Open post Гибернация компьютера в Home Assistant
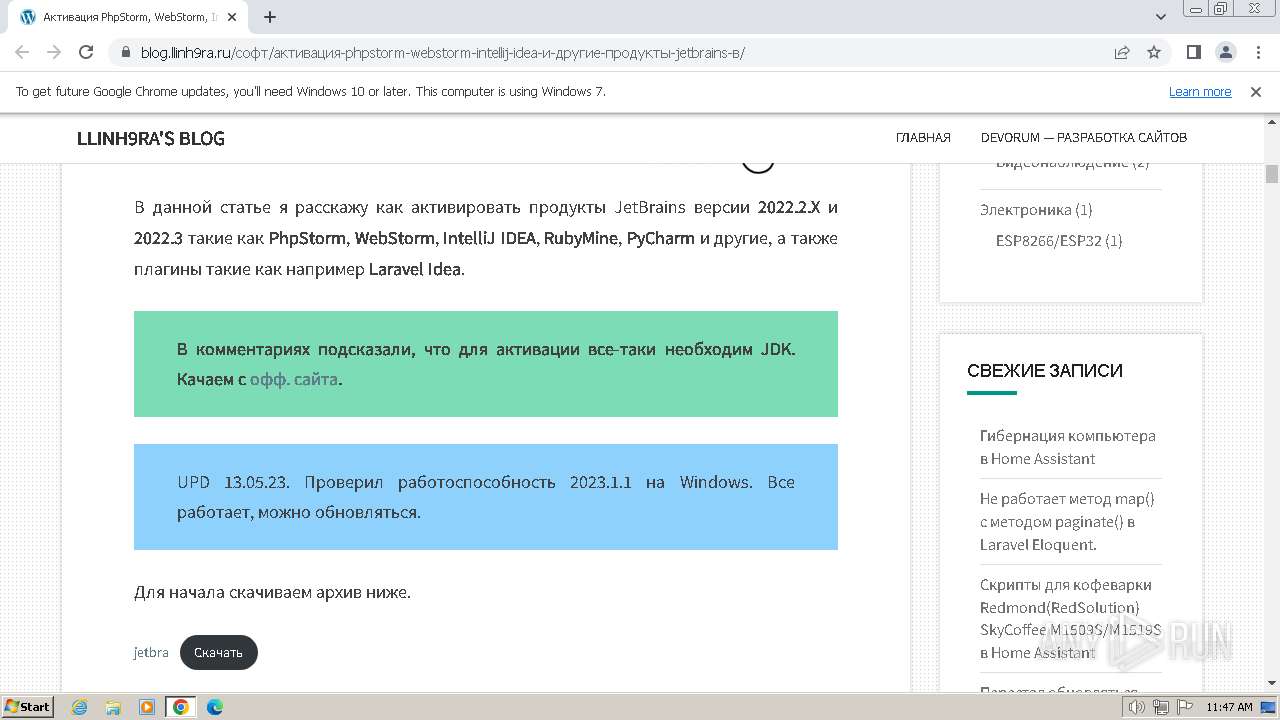The width and height of the screenshot is (1280, 720). [1068, 447]
